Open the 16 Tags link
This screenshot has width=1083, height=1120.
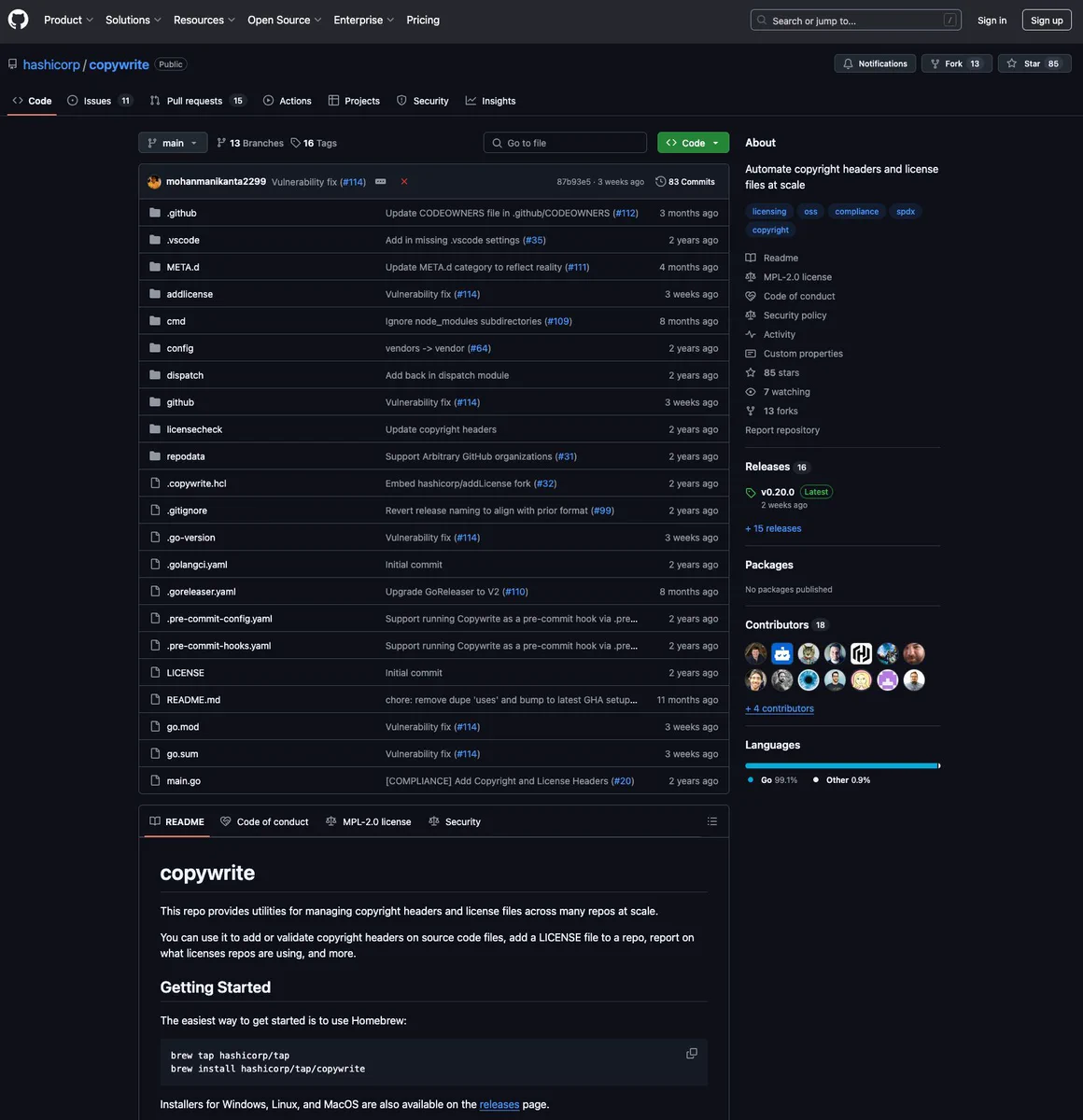tap(314, 143)
